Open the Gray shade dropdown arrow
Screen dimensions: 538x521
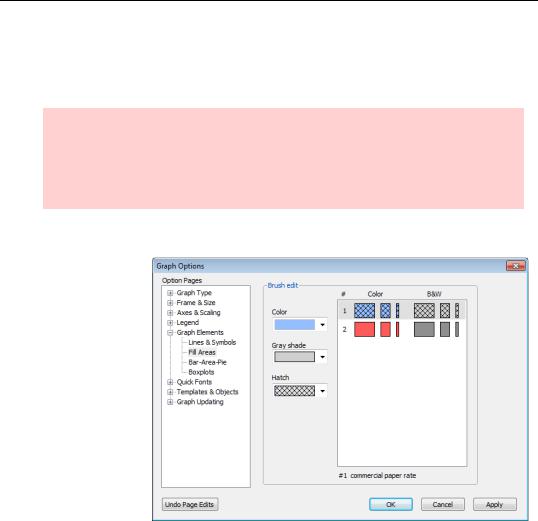tap(322, 357)
